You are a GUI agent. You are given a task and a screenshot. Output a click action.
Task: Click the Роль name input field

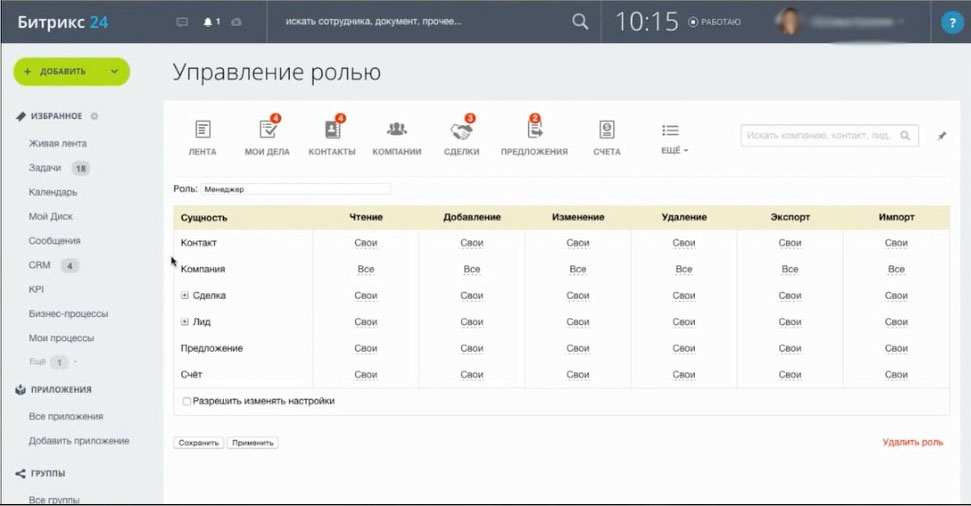tap(295, 188)
